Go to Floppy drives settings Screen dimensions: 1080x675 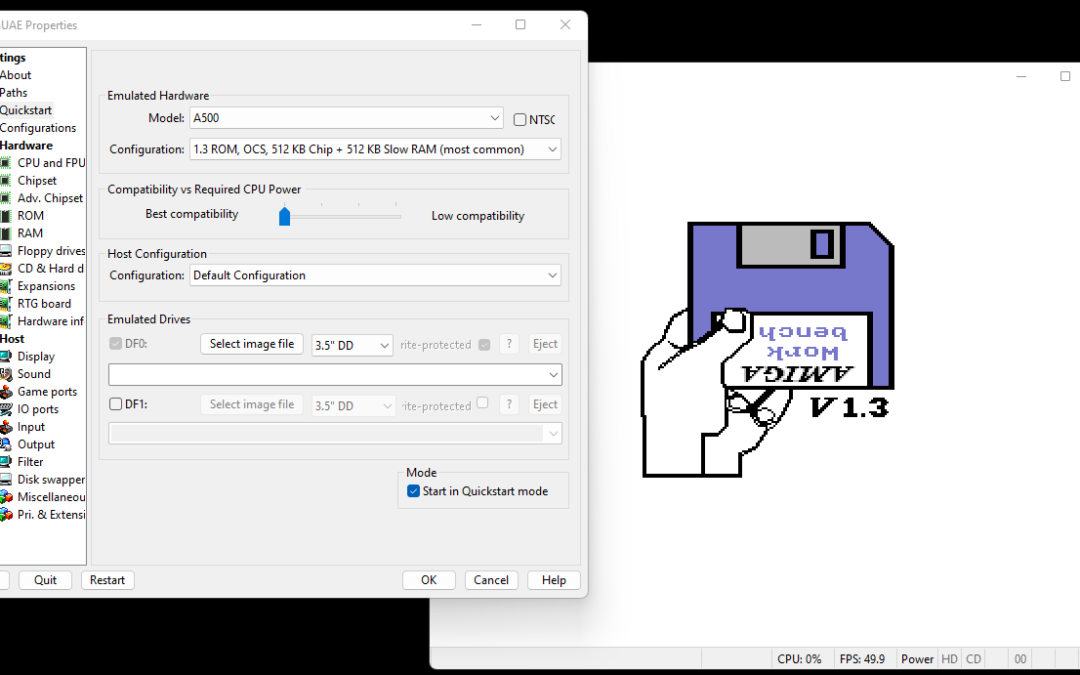51,251
